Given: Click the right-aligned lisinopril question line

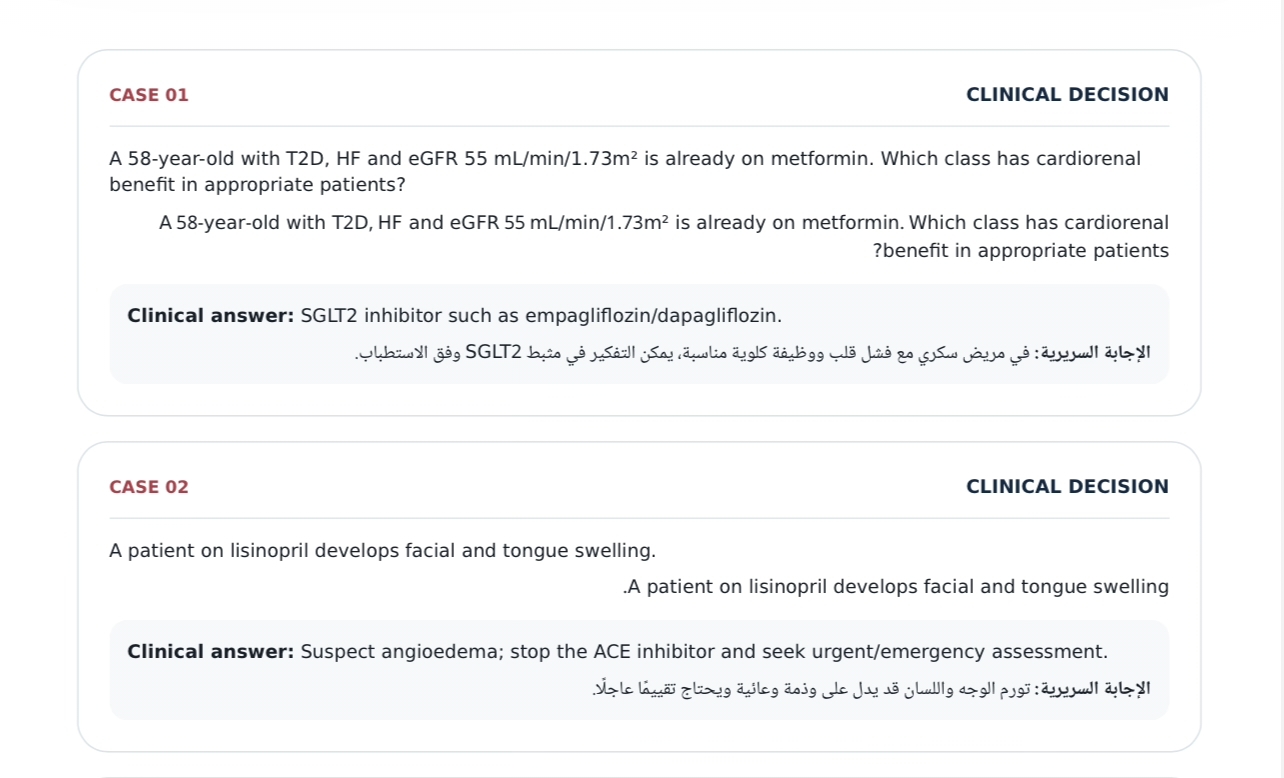Looking at the screenshot, I should tap(896, 587).
